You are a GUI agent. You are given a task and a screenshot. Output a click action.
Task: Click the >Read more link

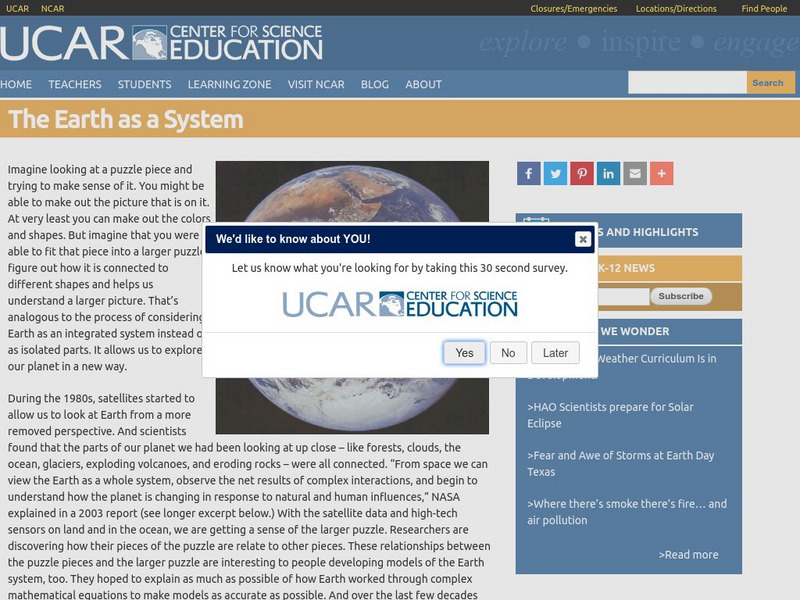click(688, 555)
